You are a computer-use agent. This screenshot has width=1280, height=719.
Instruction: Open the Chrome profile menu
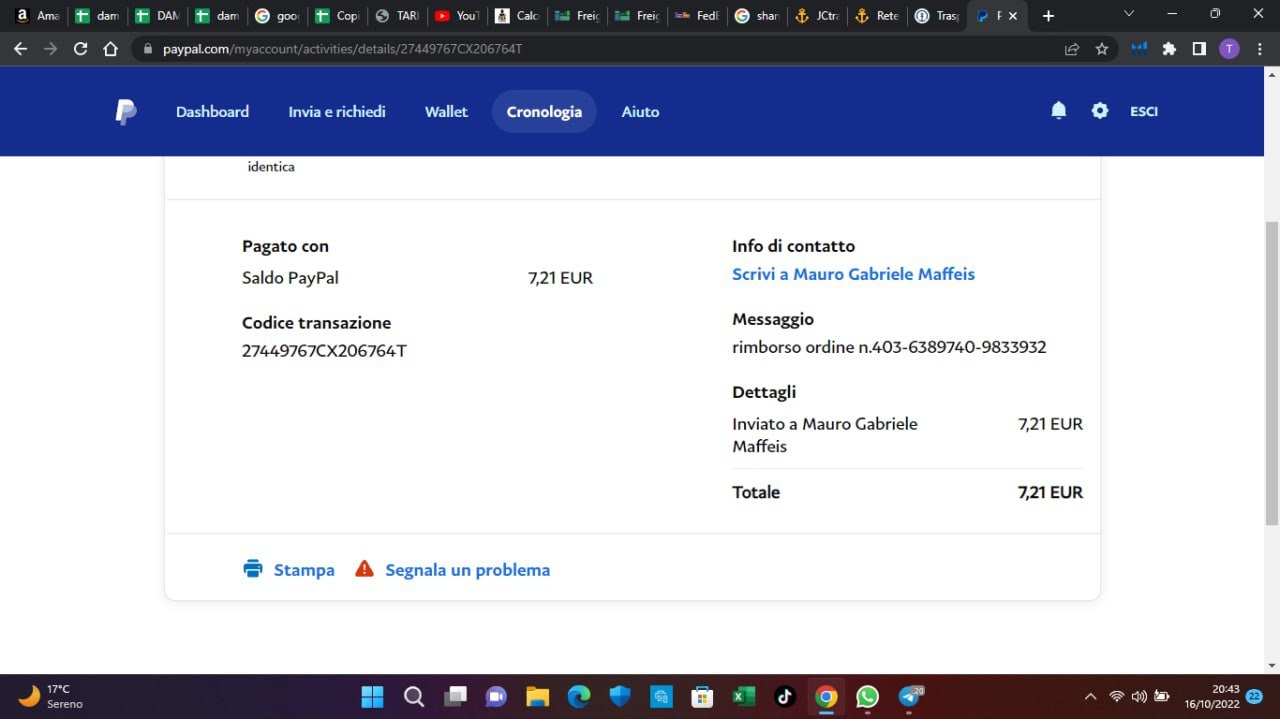[1229, 48]
